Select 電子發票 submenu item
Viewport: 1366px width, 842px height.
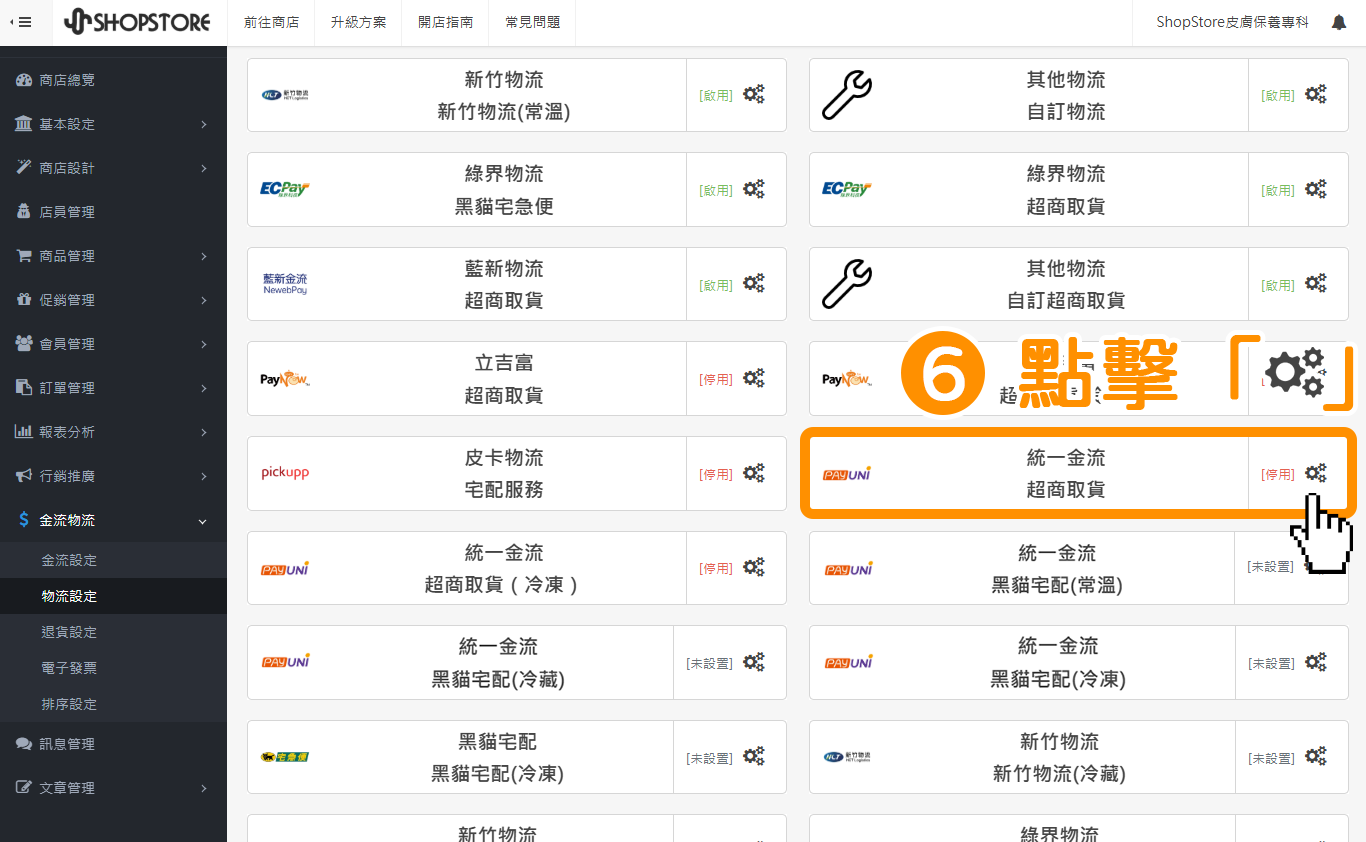tap(113, 668)
